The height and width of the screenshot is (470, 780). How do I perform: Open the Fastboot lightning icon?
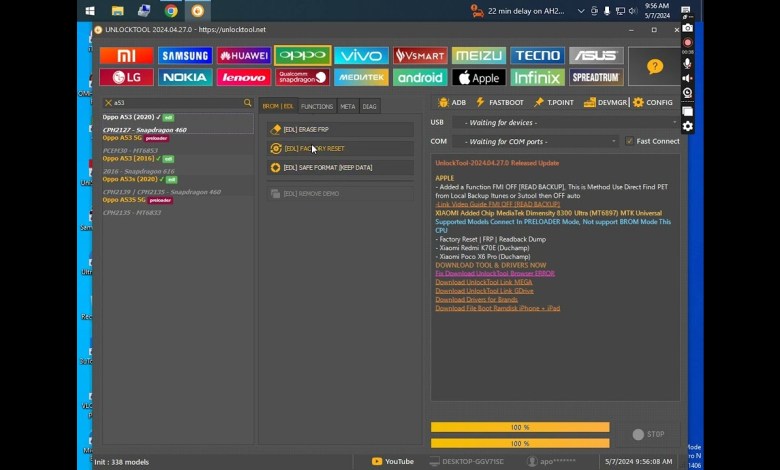pos(499,102)
